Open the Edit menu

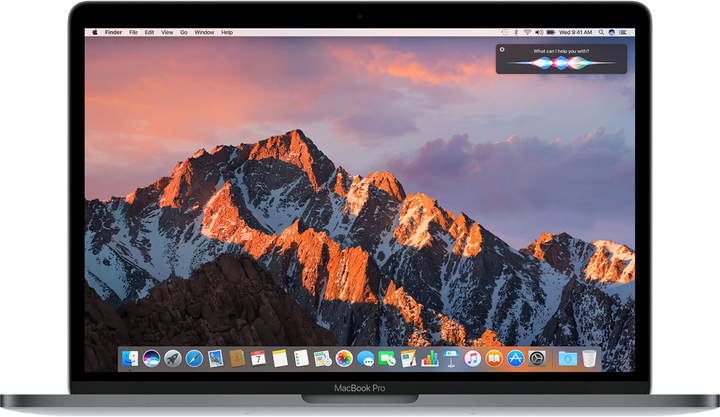pos(149,32)
